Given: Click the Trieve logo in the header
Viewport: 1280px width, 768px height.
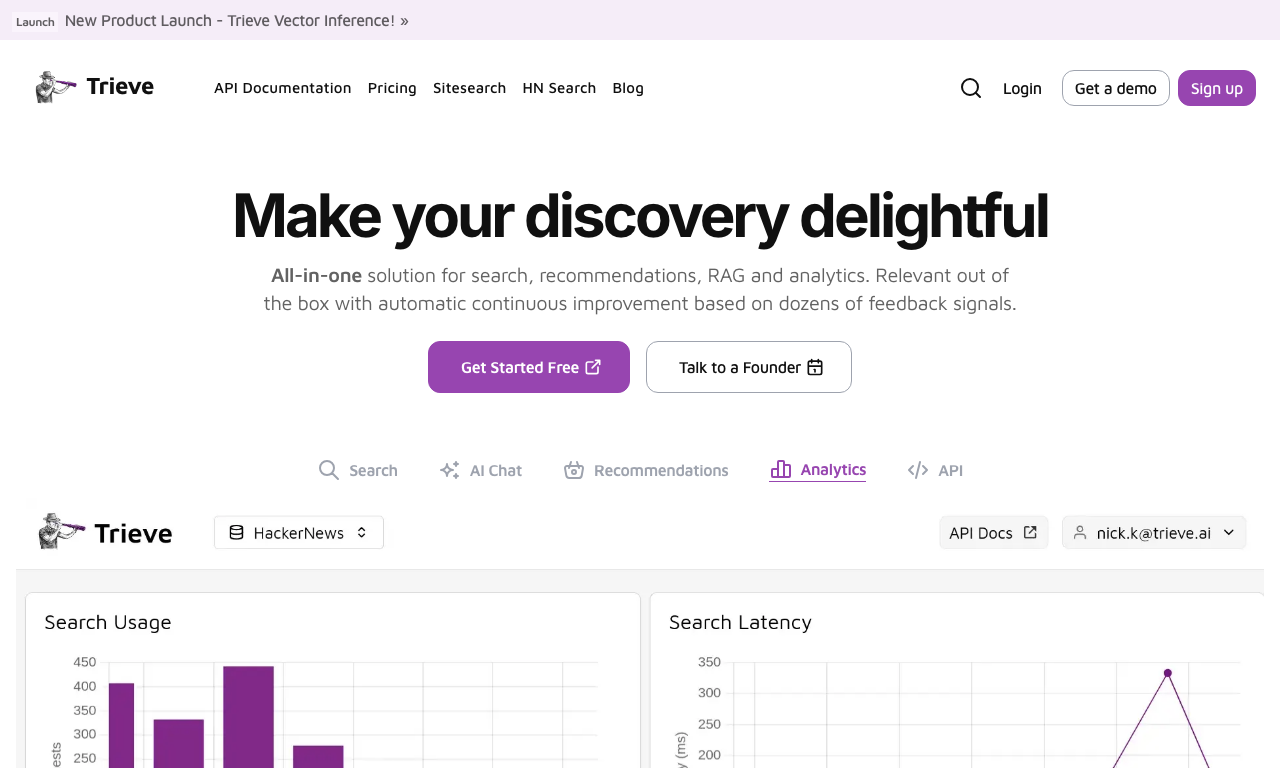Looking at the screenshot, I should coord(95,87).
